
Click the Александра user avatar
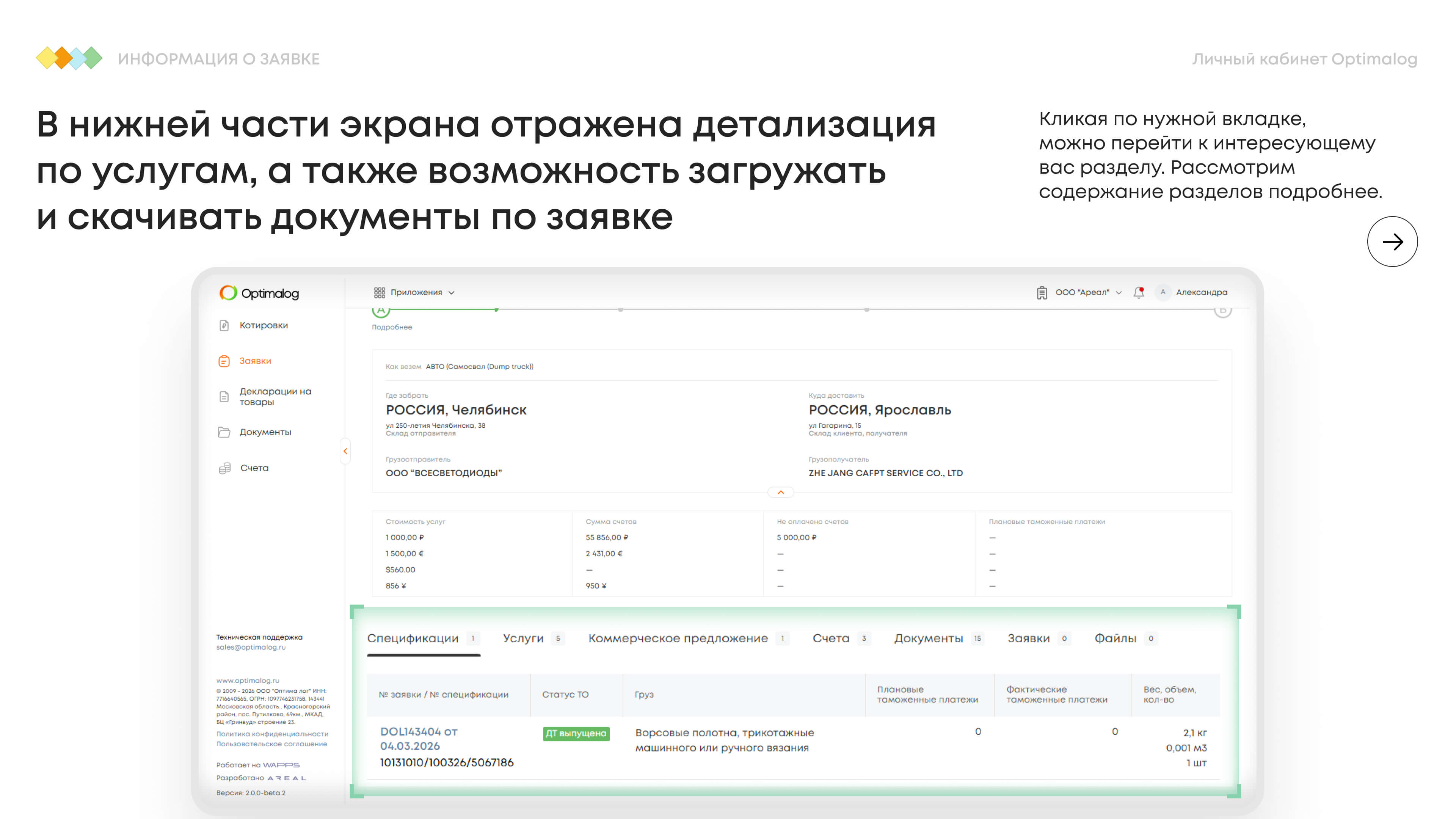pos(1163,292)
